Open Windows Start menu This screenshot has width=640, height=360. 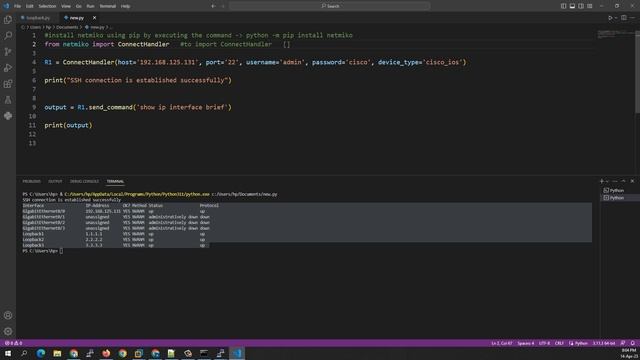click(x=8, y=353)
